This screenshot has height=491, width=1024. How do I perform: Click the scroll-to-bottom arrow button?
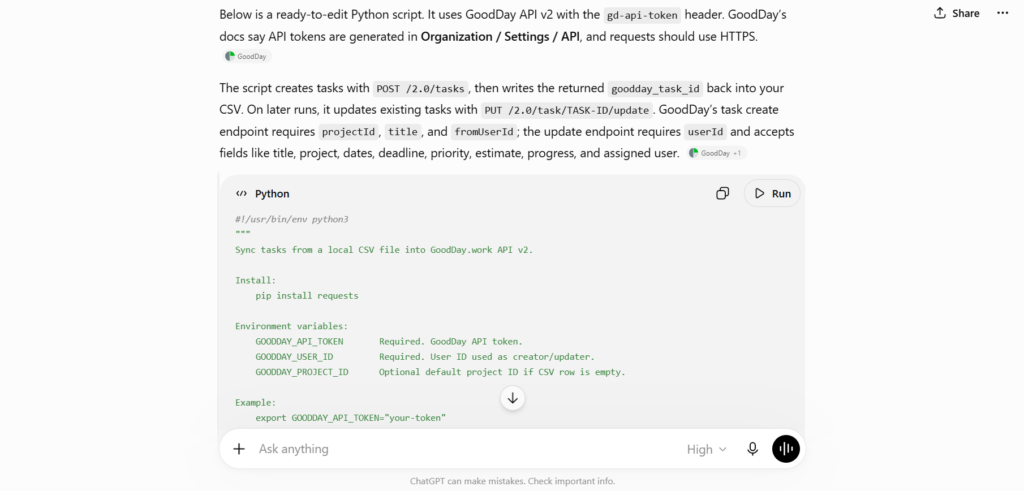point(513,398)
